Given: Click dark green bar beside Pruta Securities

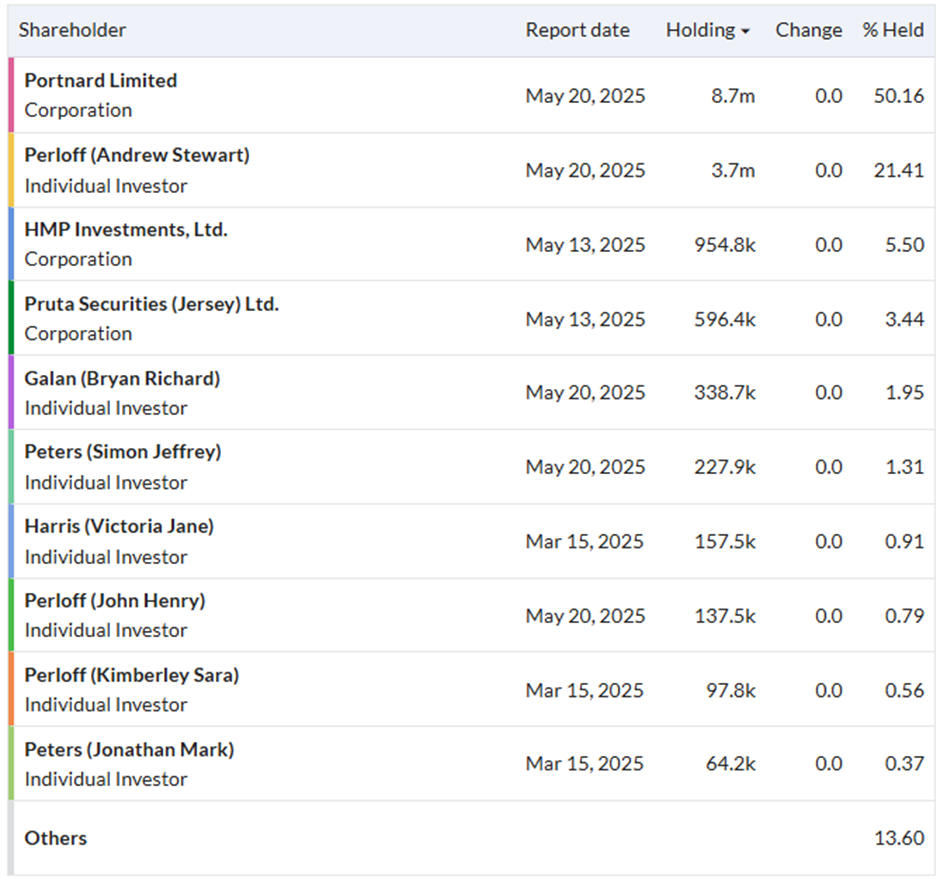Looking at the screenshot, I should [11, 318].
